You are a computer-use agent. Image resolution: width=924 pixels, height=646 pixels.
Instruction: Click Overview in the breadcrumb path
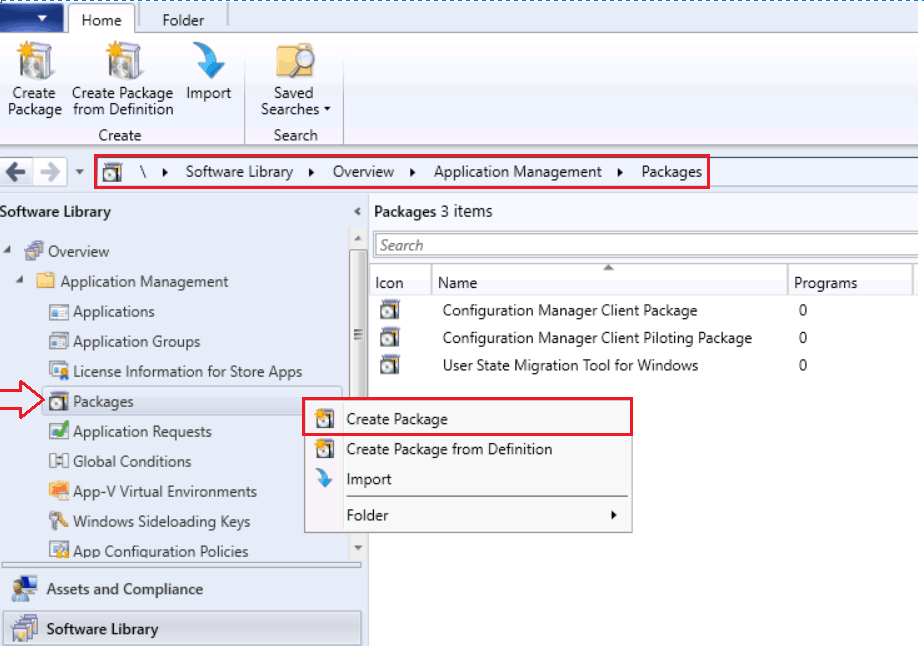(363, 172)
